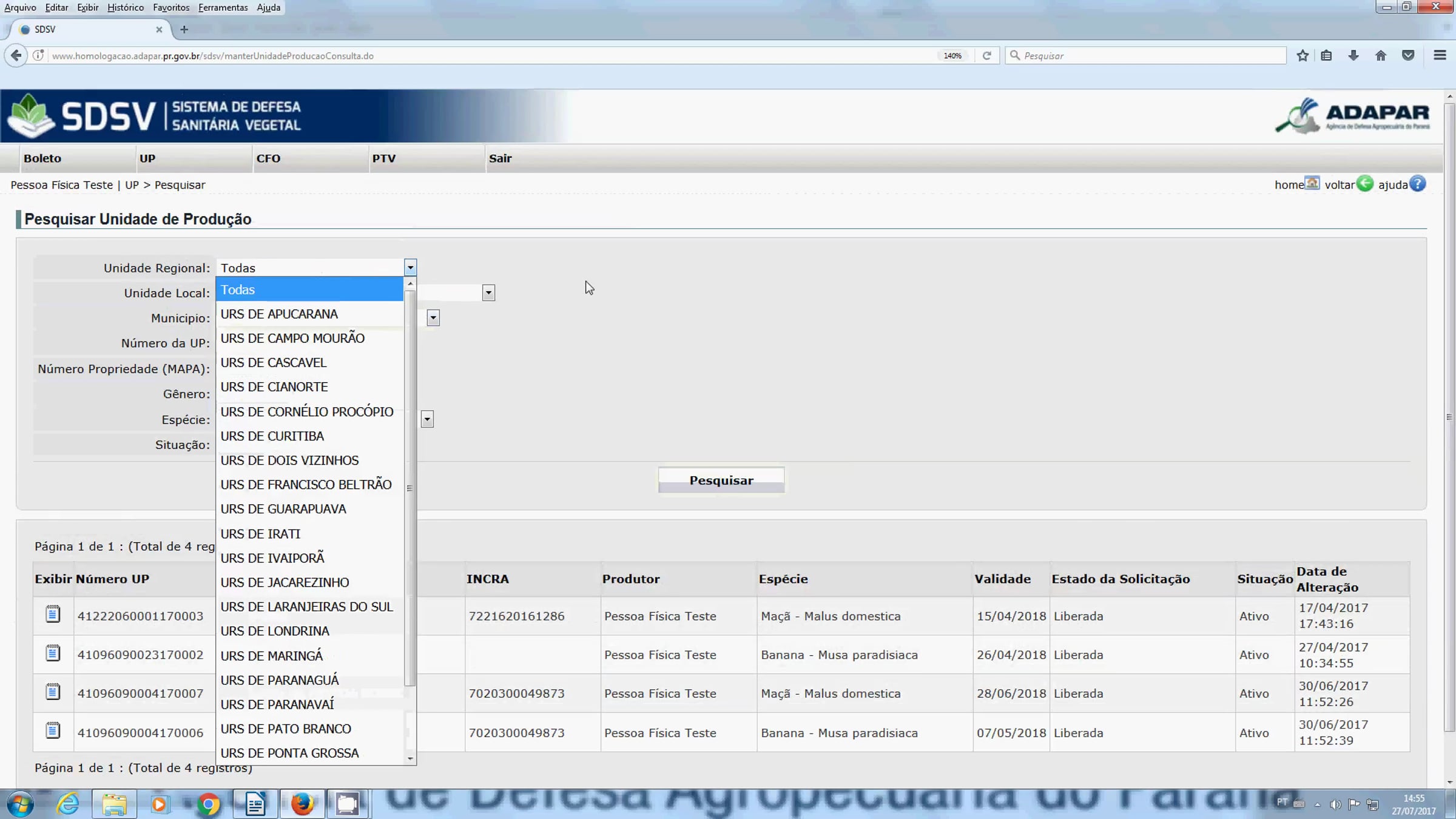Screen dimensions: 1456x819
Task: Show details icon for UP 41096090004170007
Action: pos(53,692)
